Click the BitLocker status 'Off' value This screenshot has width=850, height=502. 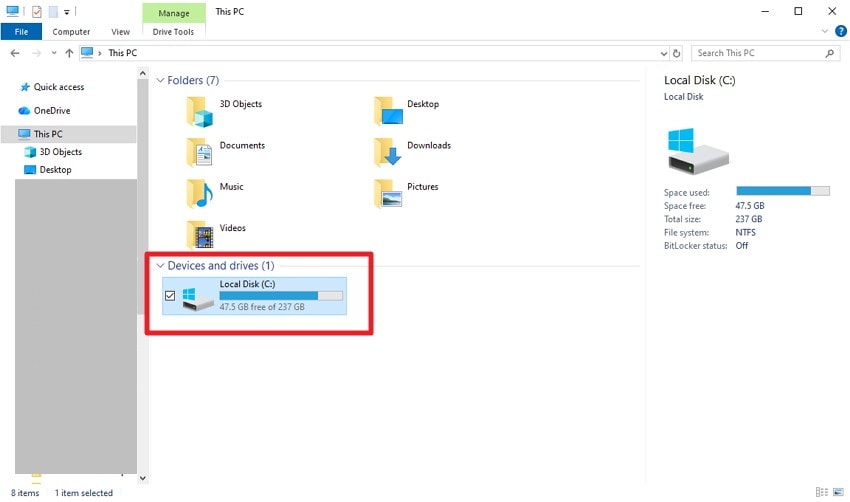[x=742, y=246]
